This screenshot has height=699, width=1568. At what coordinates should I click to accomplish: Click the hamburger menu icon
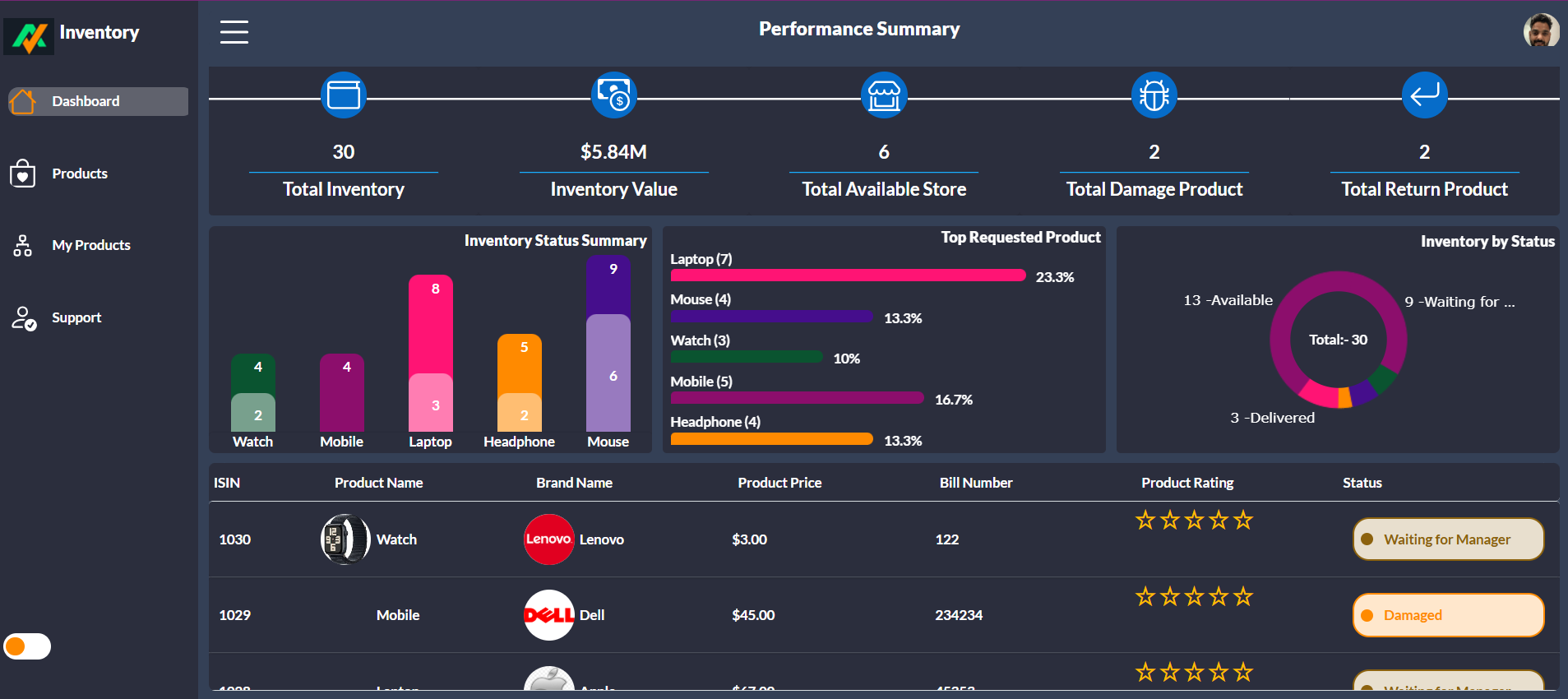coord(234,32)
